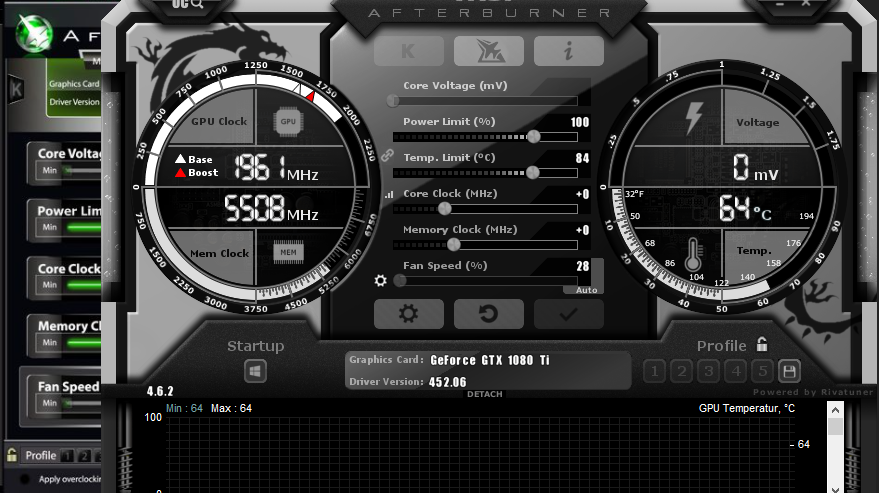879x493 pixels.
Task: Click the Power Limit slider handle
Action: [x=534, y=136]
